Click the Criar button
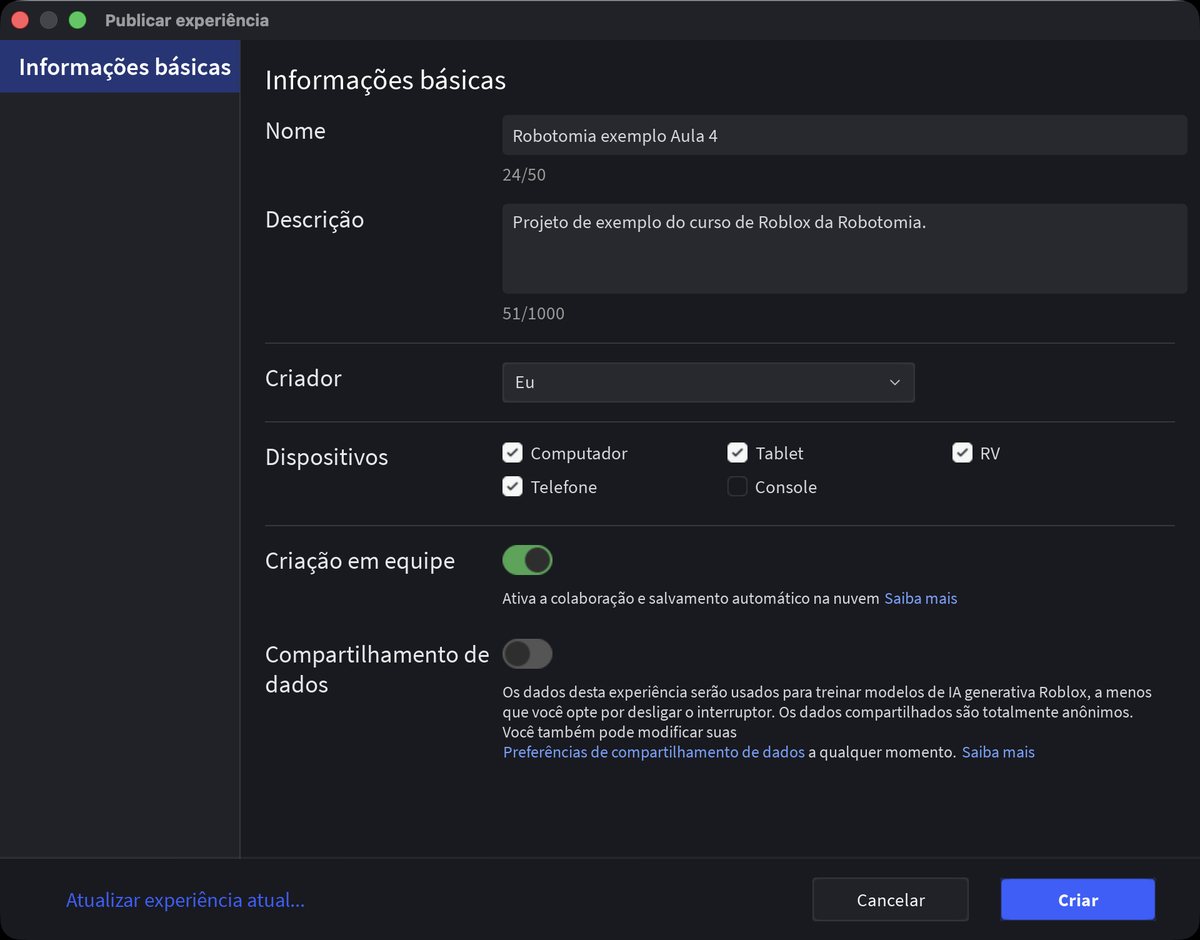Viewport: 1200px width, 940px height. [1078, 900]
